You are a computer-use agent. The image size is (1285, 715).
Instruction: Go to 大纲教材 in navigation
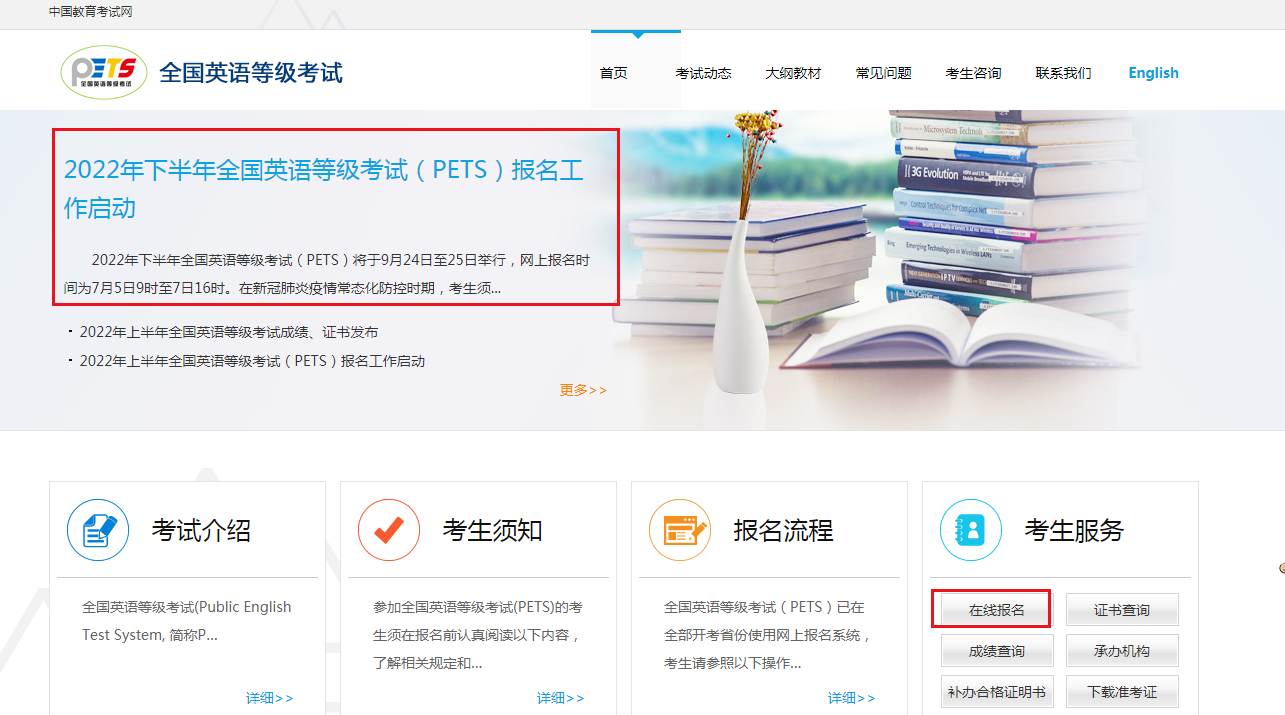click(793, 73)
